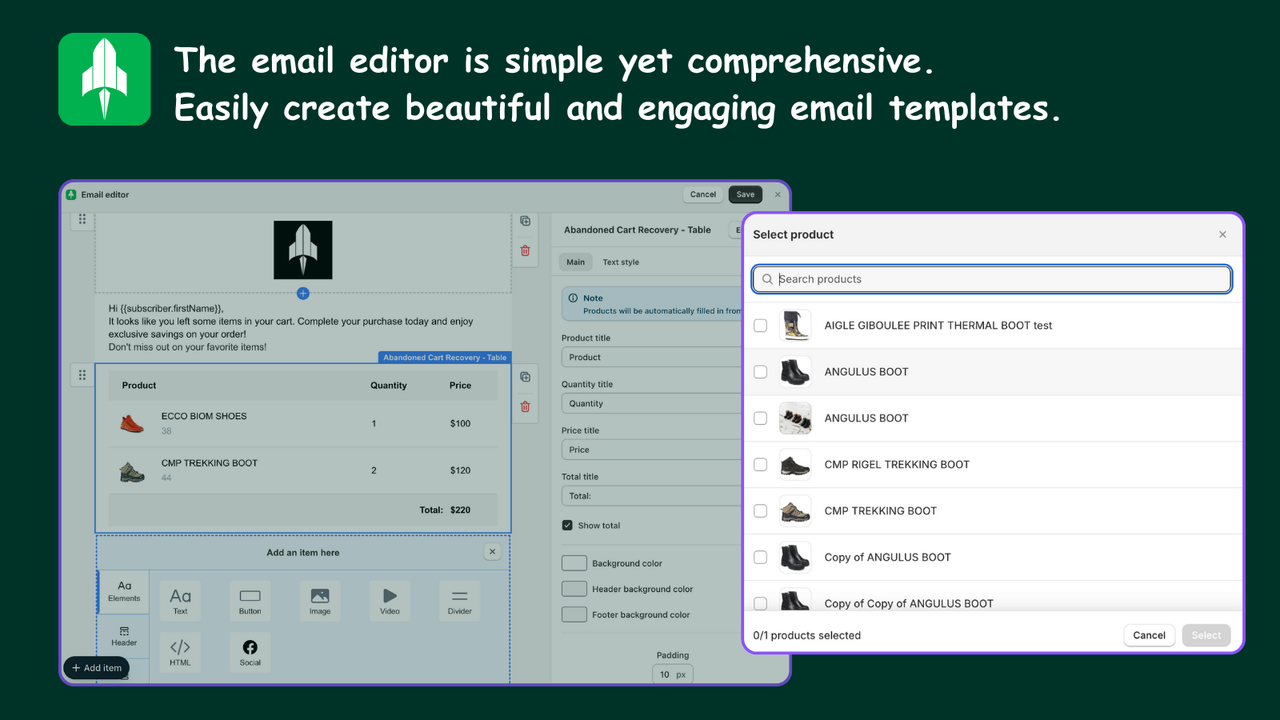Check the second ANGULUS BOOT with the white-background image
Screen dimensions: 1280x720
tap(760, 418)
